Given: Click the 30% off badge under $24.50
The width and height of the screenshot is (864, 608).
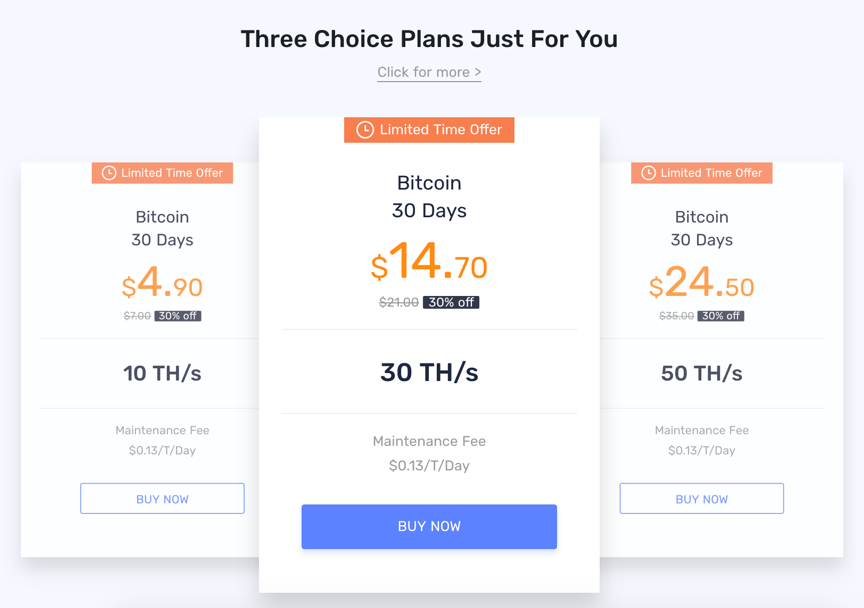Looking at the screenshot, I should click(720, 316).
